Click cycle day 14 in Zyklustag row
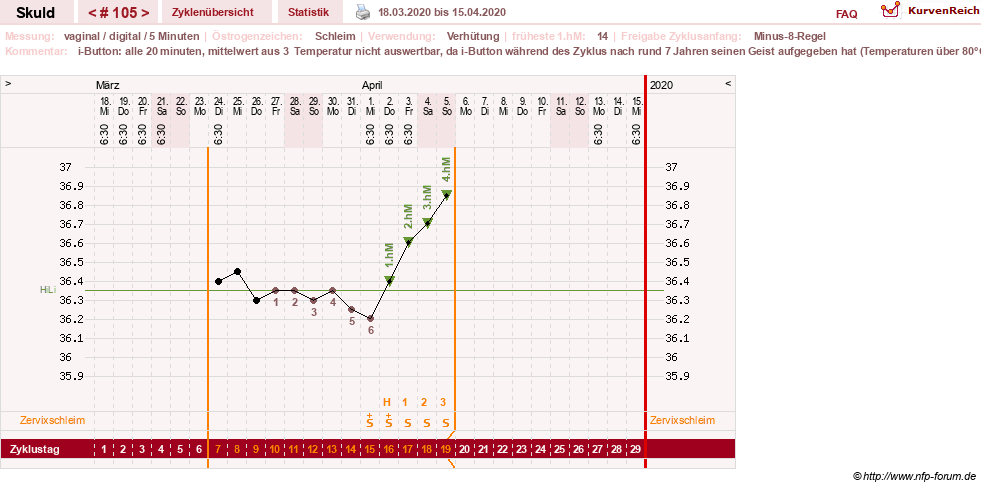981x488 pixels. 352,449
